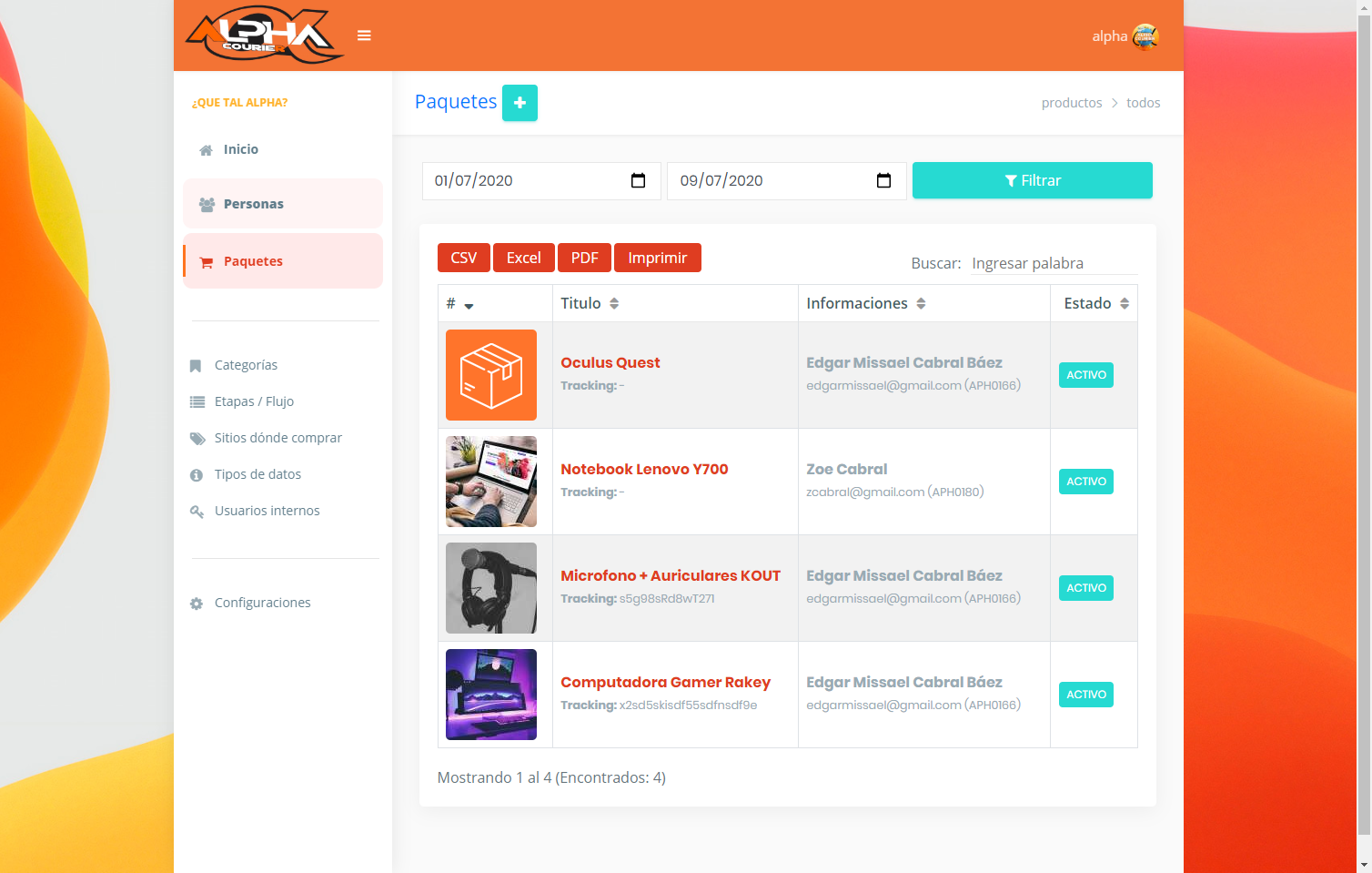Open calendar picker for end date 09/07/2020
This screenshot has width=1372, height=873.
pos(883,180)
